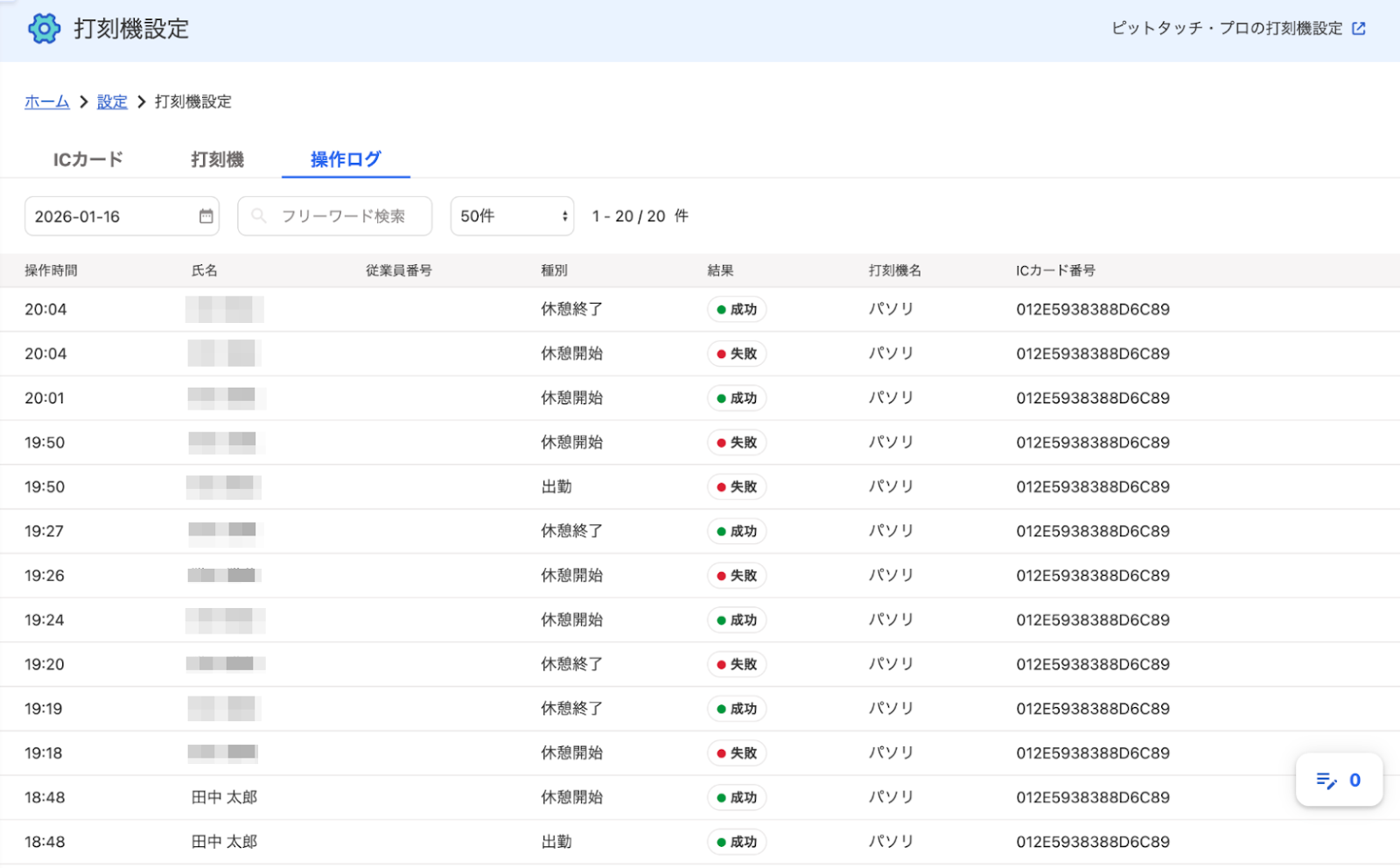The image size is (1400, 868).
Task: Switch to the ICカード tab
Action: point(87,159)
